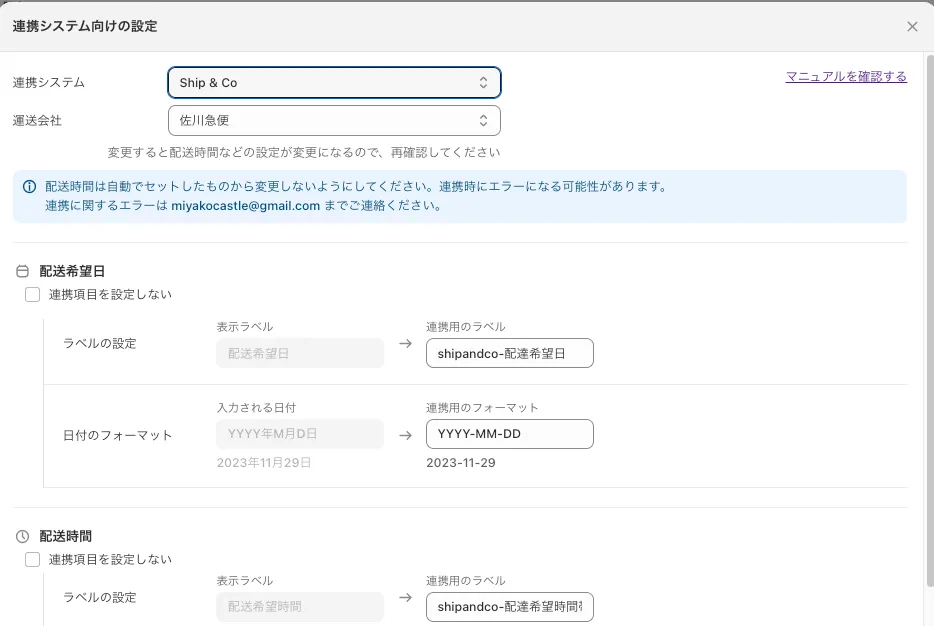934x626 pixels.
Task: Click the clock icon beside 配送時間 heading
Action: point(22,537)
